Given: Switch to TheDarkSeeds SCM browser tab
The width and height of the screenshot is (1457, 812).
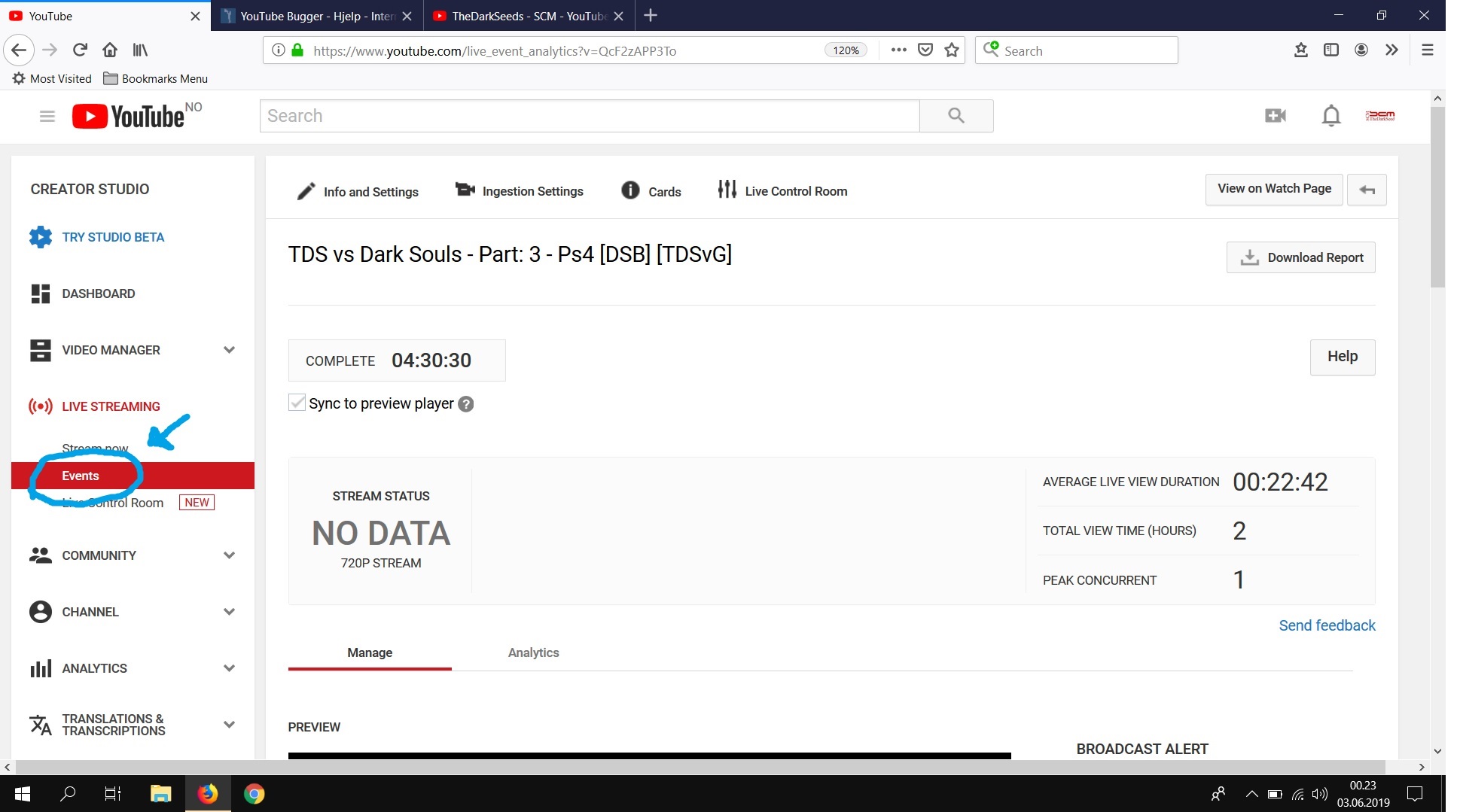Looking at the screenshot, I should [529, 16].
